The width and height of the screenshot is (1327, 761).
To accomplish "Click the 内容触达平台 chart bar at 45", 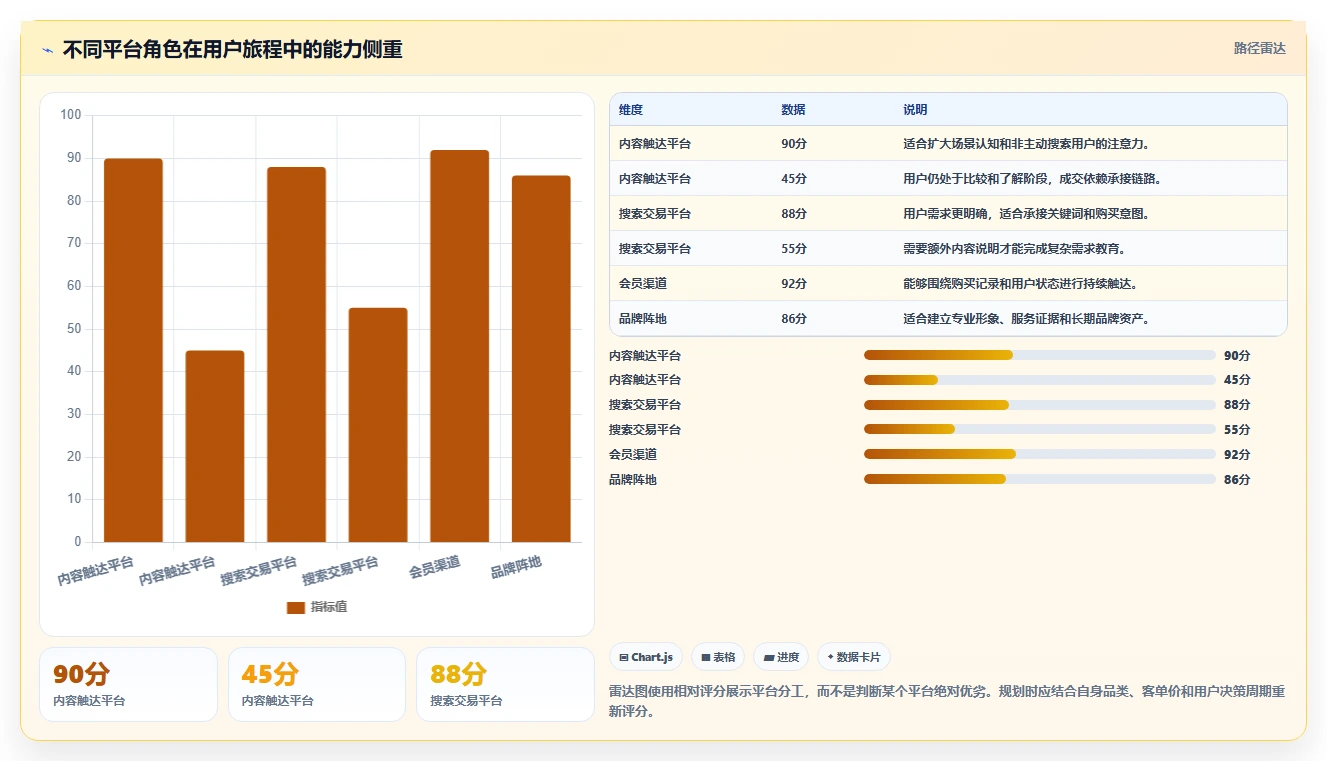I will pyautogui.click(x=215, y=446).
